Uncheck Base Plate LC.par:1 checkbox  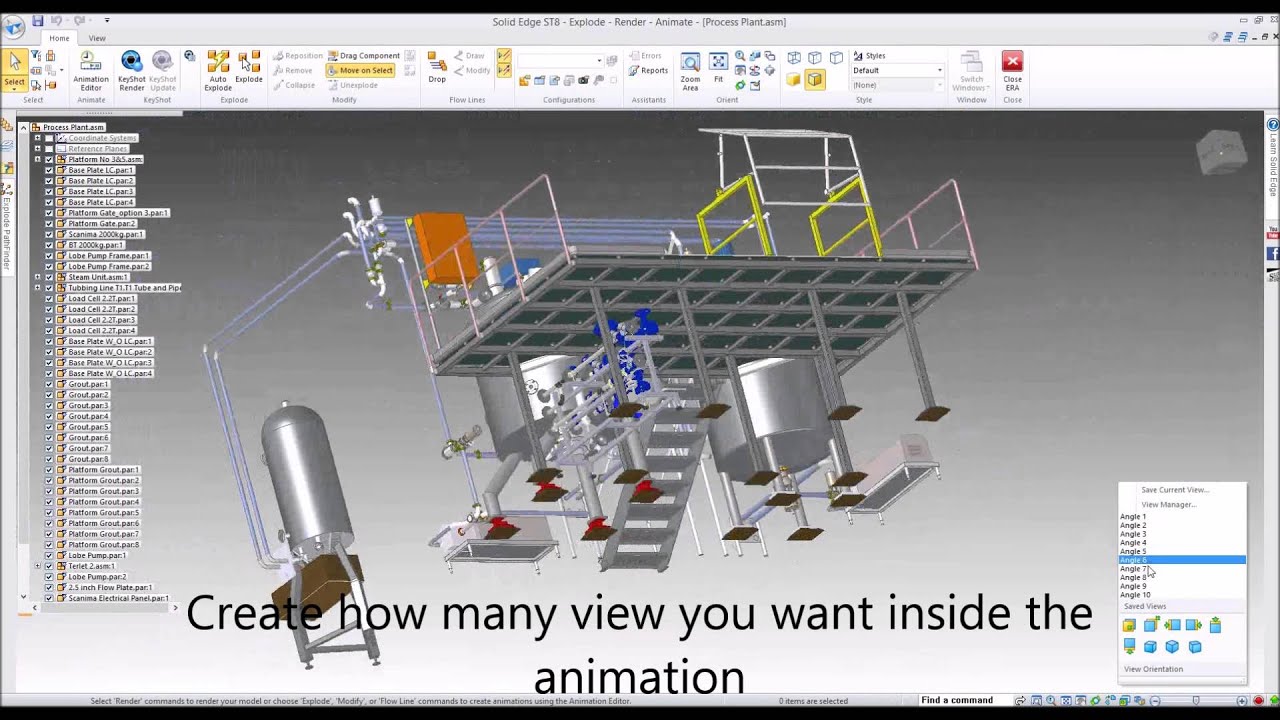click(x=49, y=170)
